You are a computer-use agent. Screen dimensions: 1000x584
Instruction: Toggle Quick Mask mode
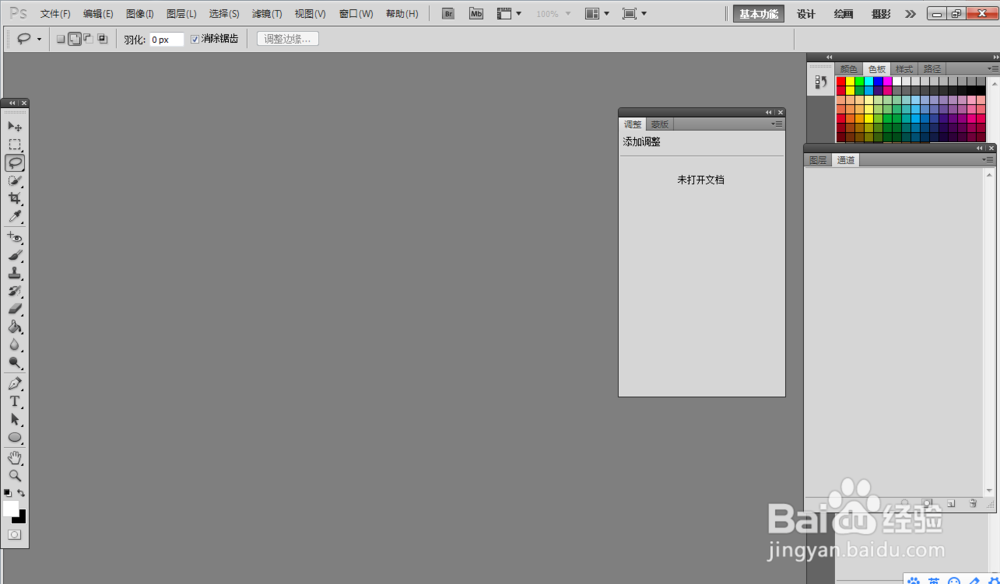pos(15,535)
